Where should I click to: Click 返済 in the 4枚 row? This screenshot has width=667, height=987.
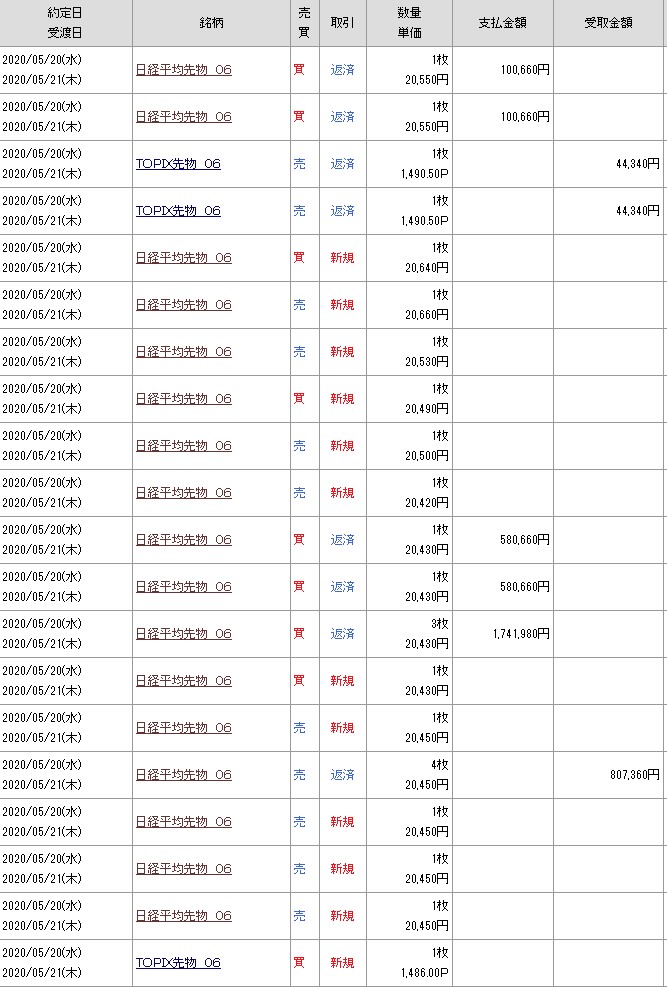point(342,775)
